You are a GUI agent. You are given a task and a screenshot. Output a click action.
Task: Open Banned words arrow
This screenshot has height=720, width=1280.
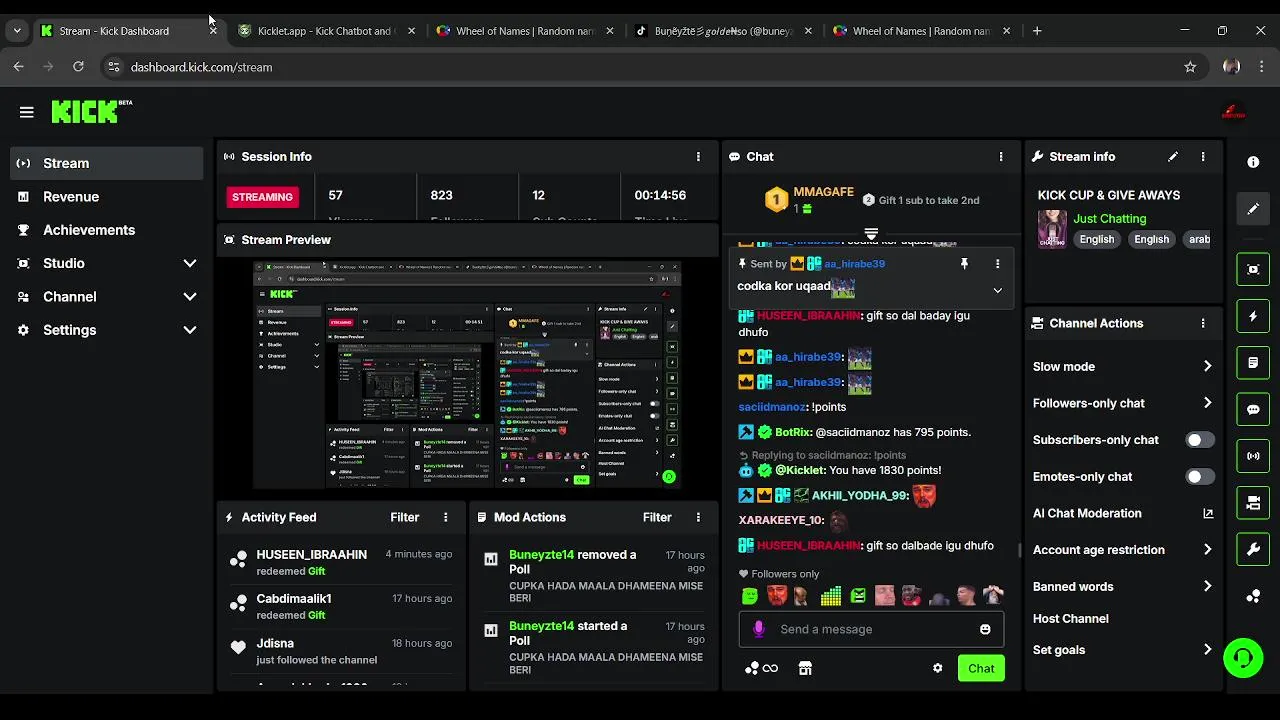pos(1207,587)
